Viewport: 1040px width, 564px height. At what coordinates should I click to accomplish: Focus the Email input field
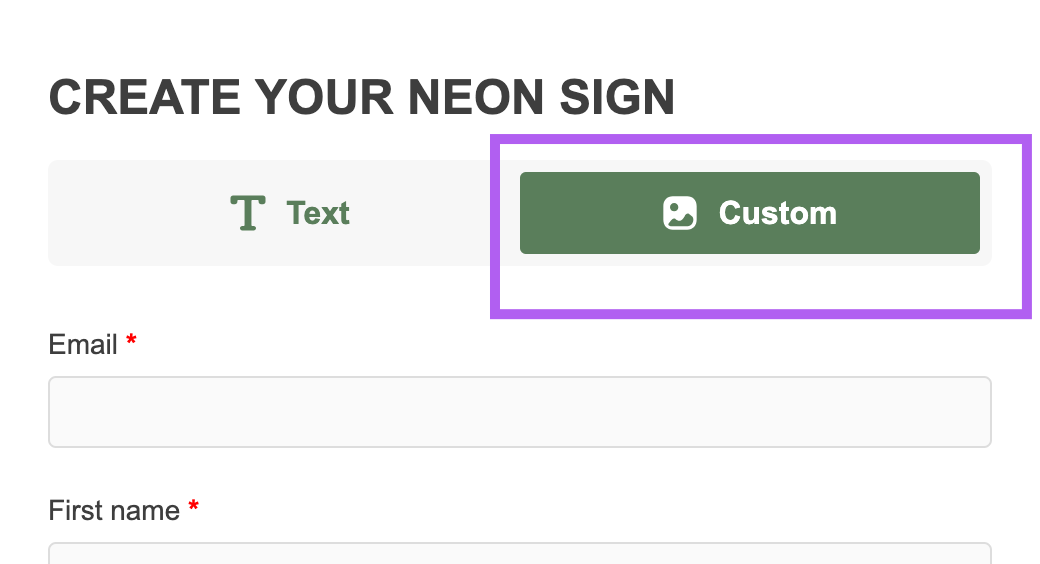519,412
